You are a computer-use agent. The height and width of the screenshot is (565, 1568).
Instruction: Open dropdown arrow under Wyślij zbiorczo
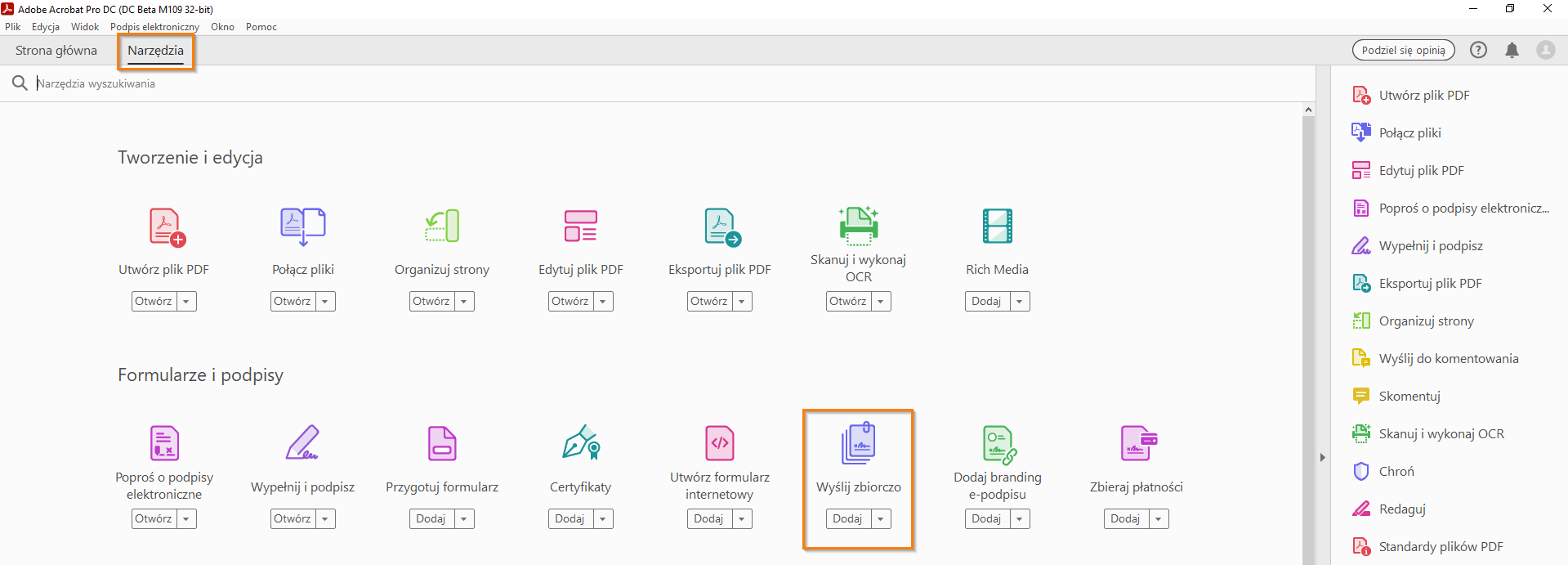click(881, 519)
